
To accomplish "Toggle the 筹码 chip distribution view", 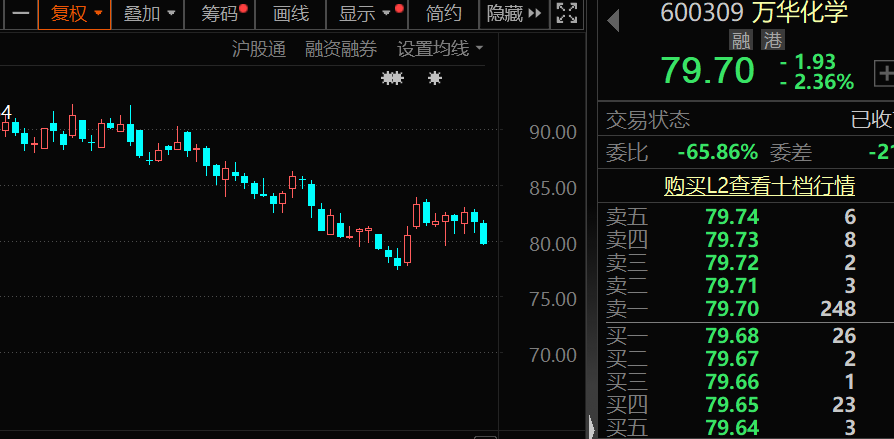I will [220, 13].
